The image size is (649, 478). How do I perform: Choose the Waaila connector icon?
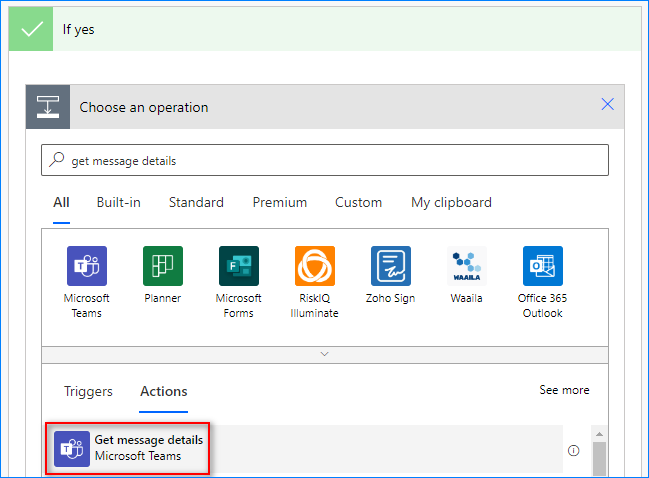(467, 266)
